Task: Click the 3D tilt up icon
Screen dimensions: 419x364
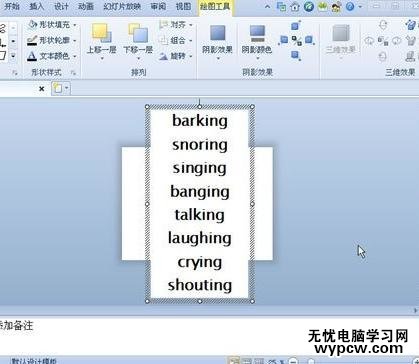Action: coord(383,25)
